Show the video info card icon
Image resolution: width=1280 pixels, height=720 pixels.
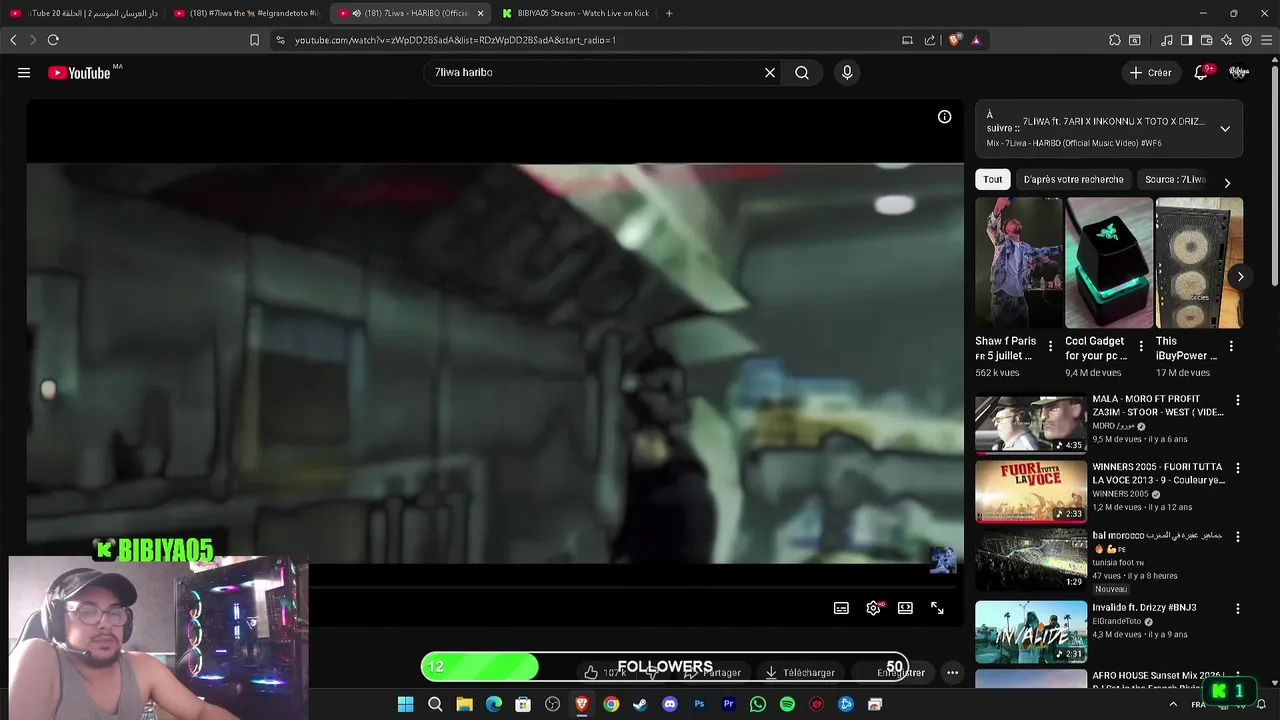(x=944, y=117)
